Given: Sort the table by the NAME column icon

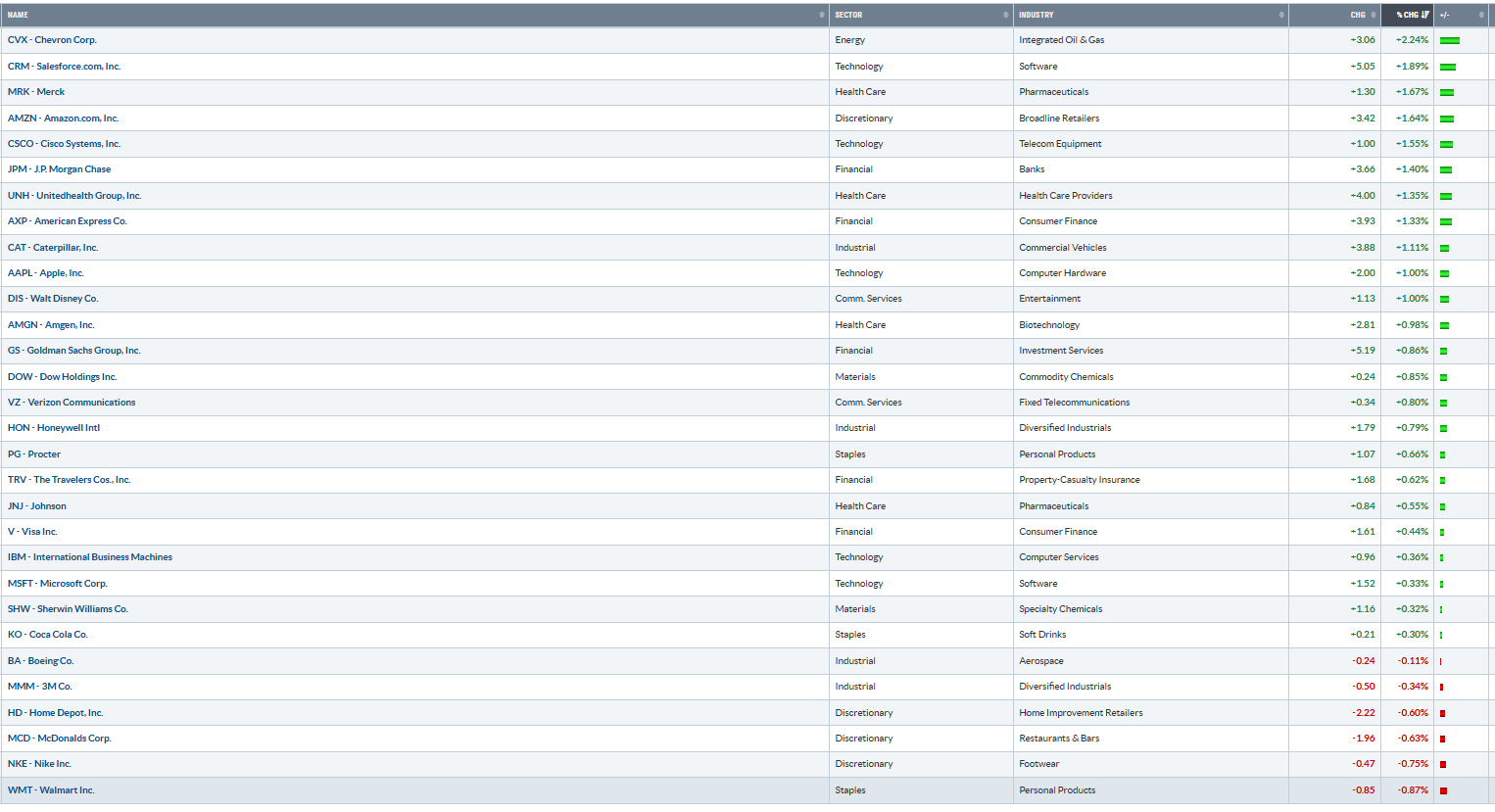Looking at the screenshot, I should 821,15.
